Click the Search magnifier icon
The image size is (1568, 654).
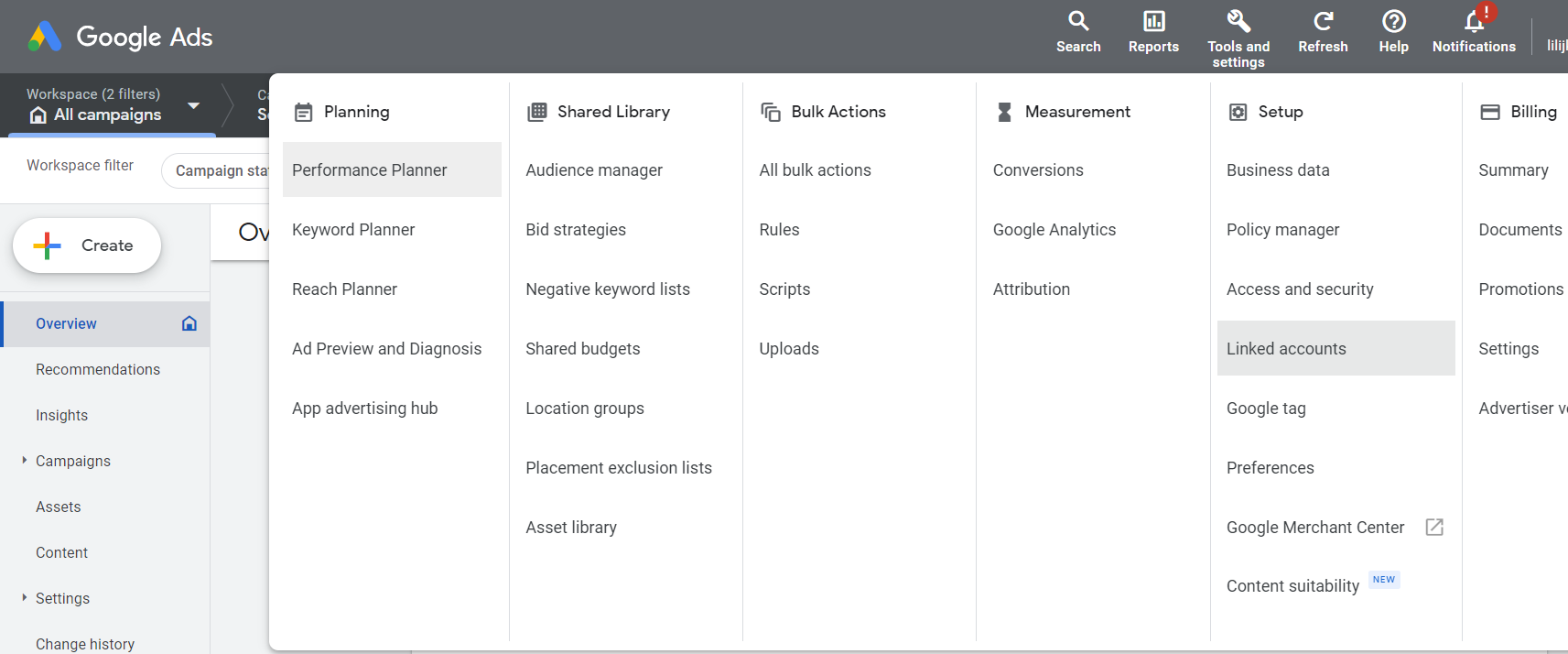[1078, 21]
